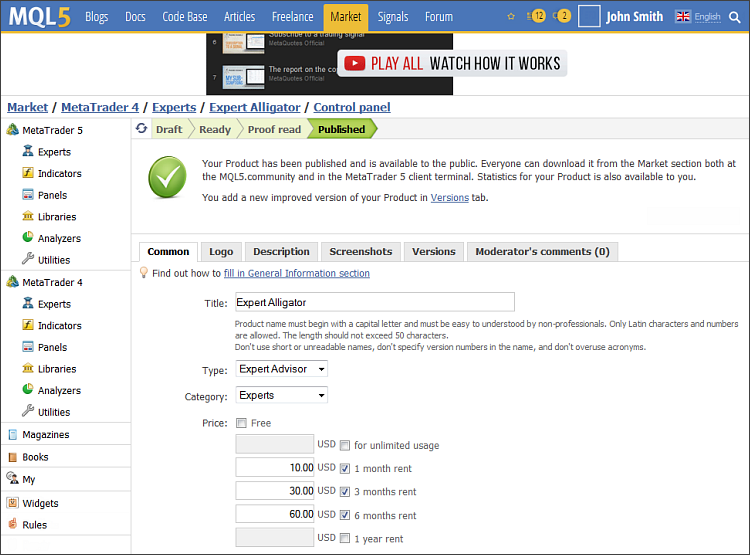Tick the 1 year rent checkbox
This screenshot has width=750, height=555.
pyautogui.click(x=345, y=539)
